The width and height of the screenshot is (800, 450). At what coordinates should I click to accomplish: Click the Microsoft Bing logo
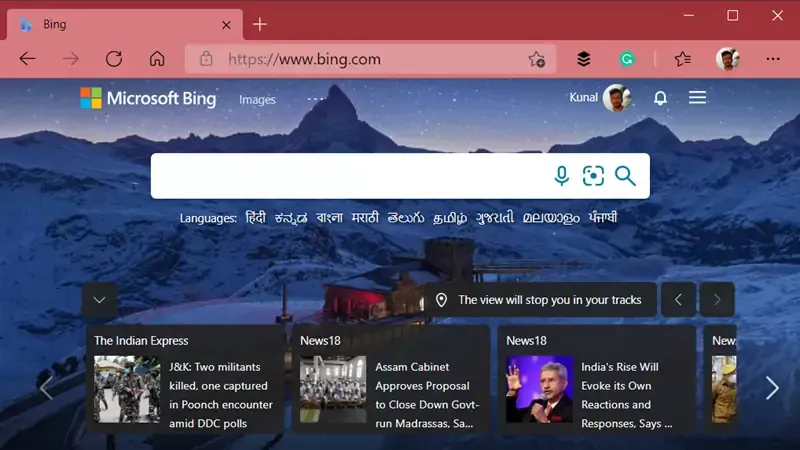pos(148,98)
